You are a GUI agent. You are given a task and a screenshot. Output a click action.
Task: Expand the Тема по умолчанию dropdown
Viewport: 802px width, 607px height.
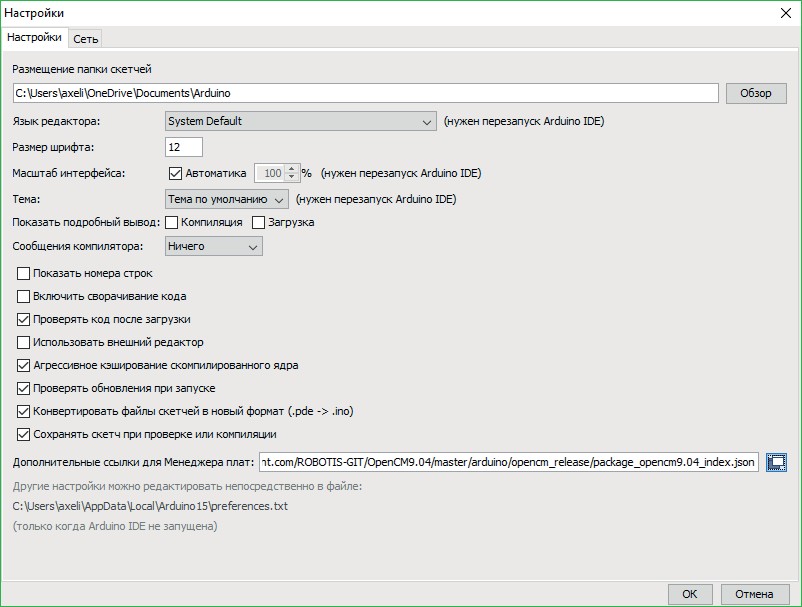point(227,199)
